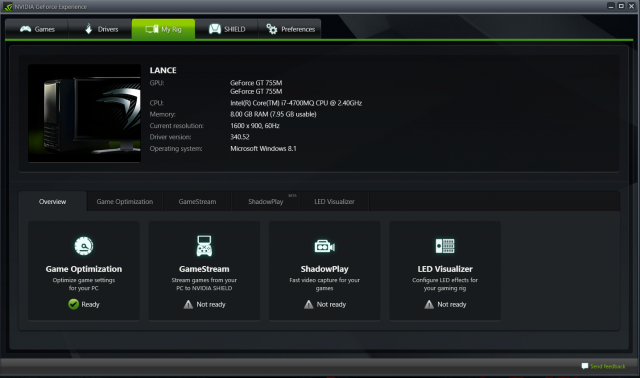Image resolution: width=640 pixels, height=378 pixels.
Task: Click the first GeForce GT 755M entry
Action: [x=256, y=83]
